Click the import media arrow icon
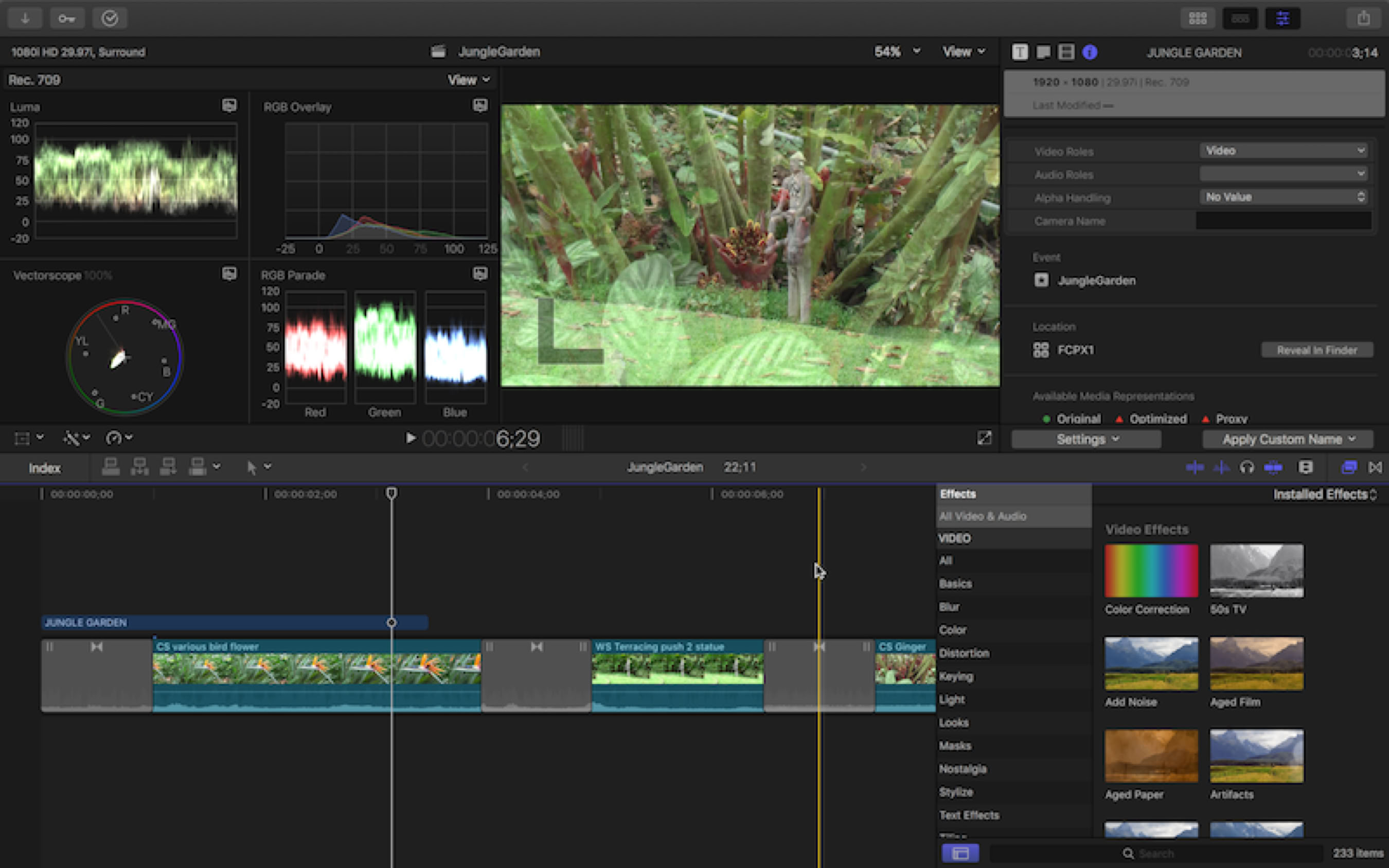The image size is (1389, 868). (x=25, y=19)
